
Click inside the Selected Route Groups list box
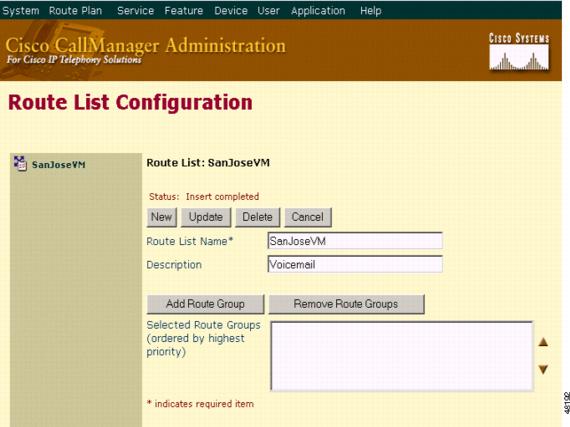click(x=402, y=356)
